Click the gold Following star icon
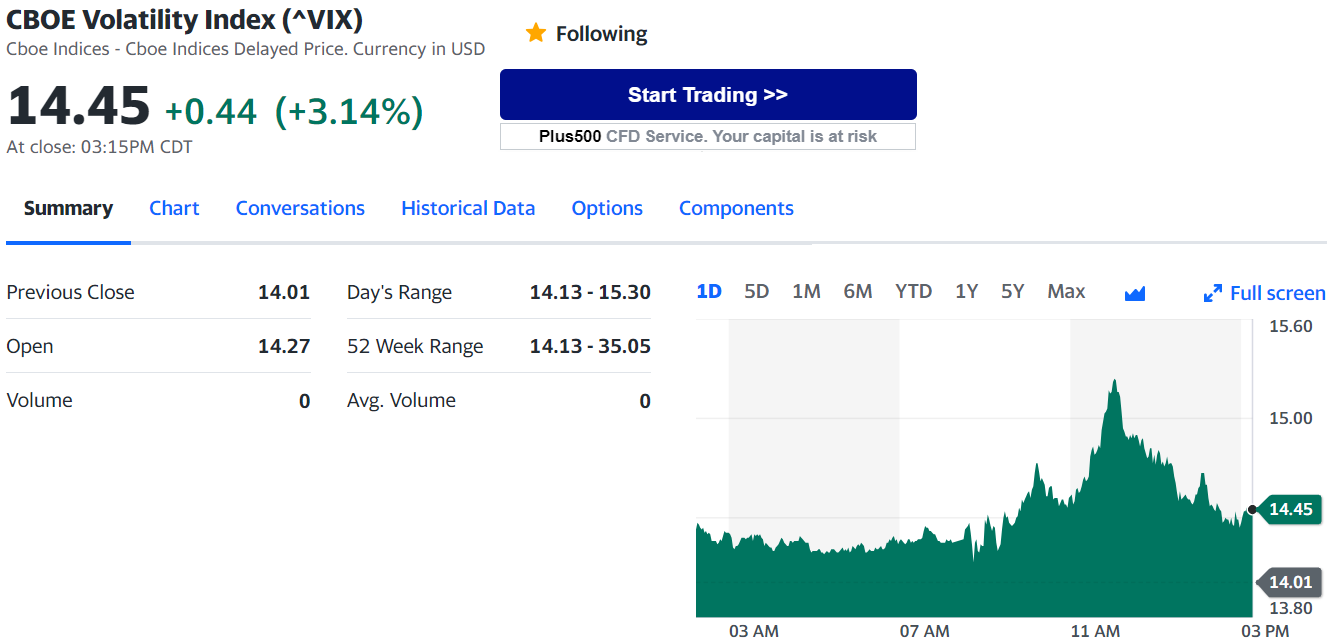 point(536,33)
